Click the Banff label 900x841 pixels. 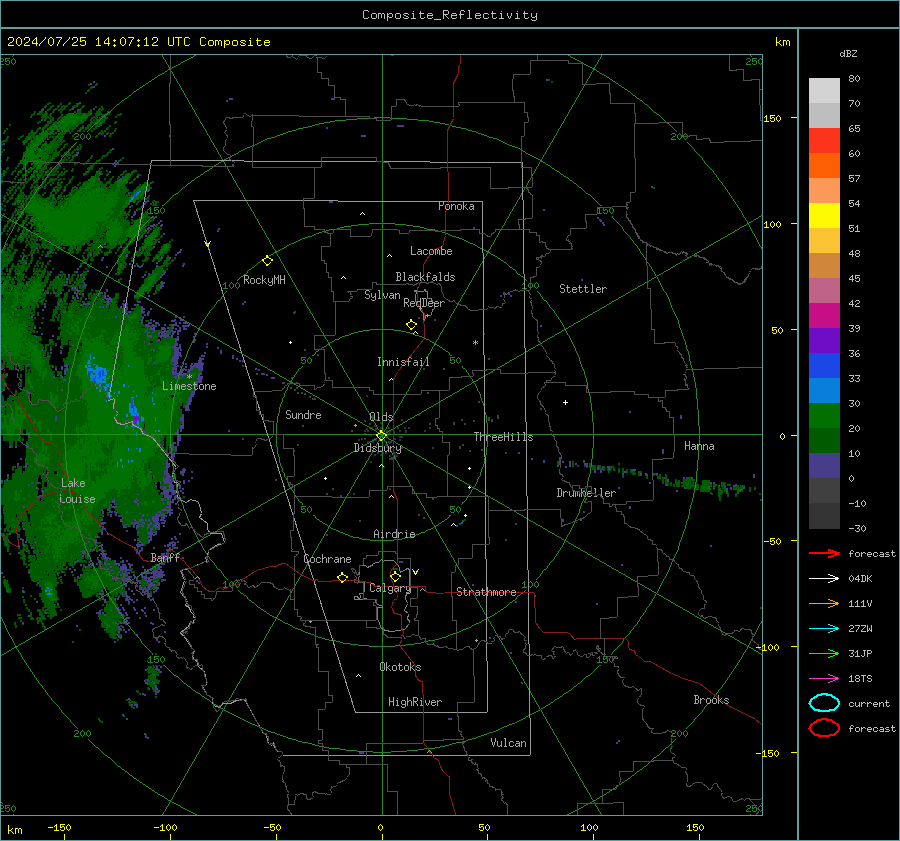click(x=165, y=557)
